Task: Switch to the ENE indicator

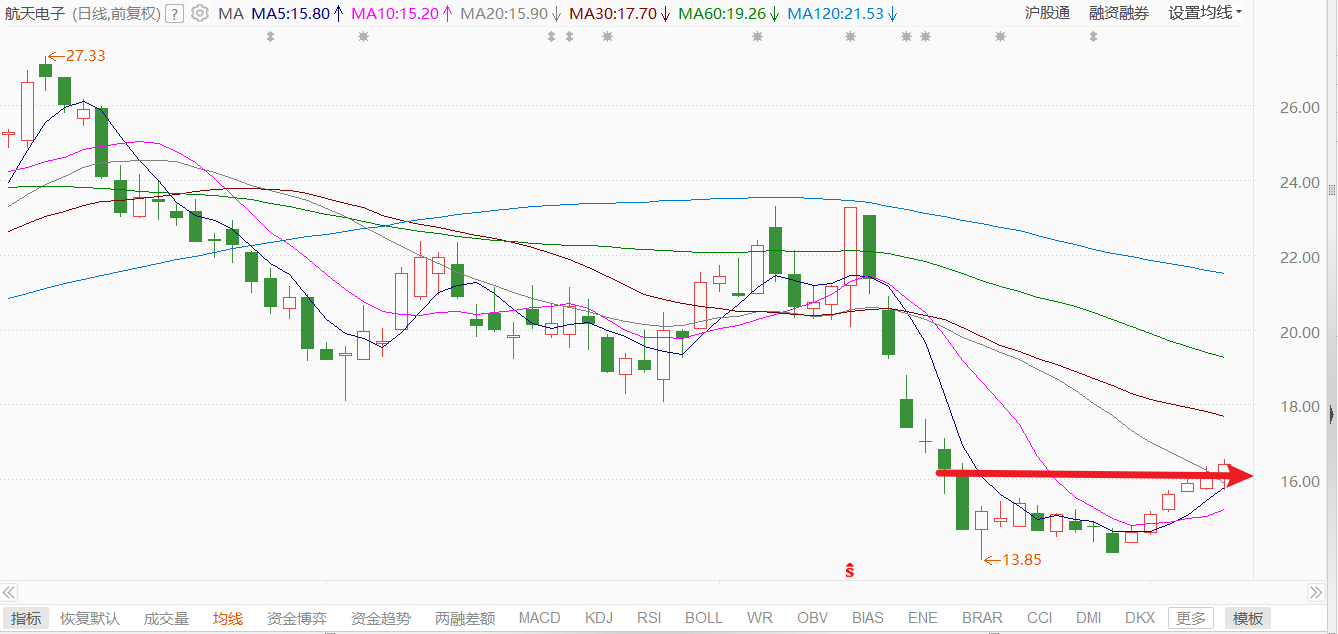Action: pyautogui.click(x=922, y=618)
